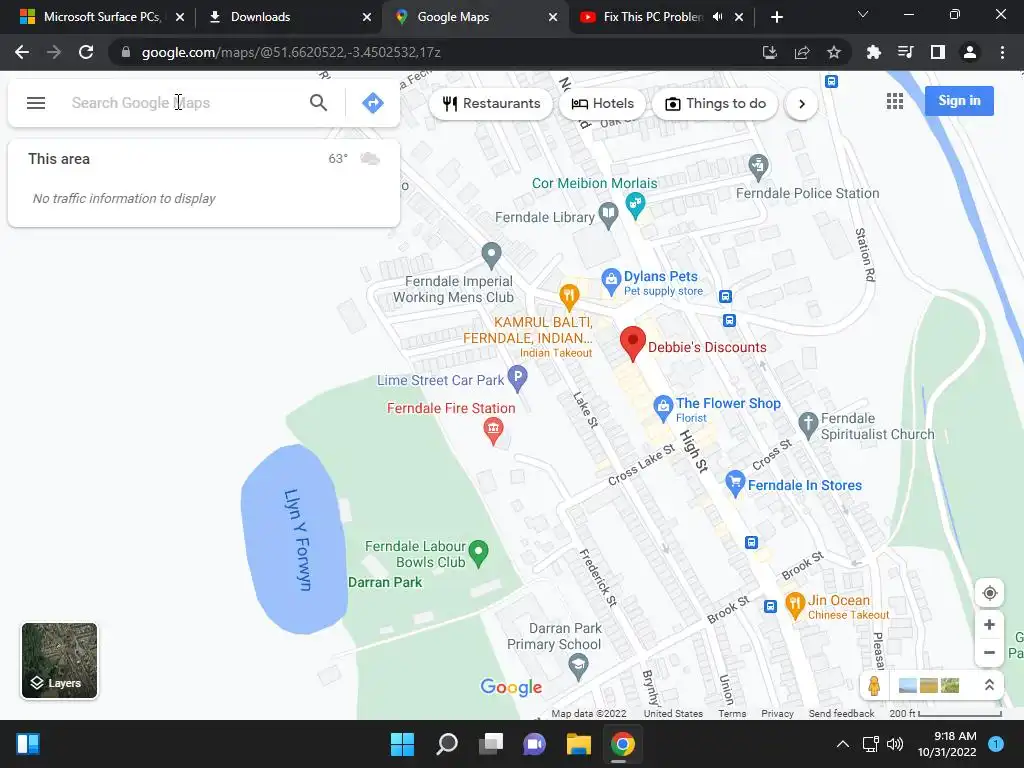The image size is (1024, 768).
Task: Open the Widgets icon at taskbar left
Action: (x=28, y=744)
